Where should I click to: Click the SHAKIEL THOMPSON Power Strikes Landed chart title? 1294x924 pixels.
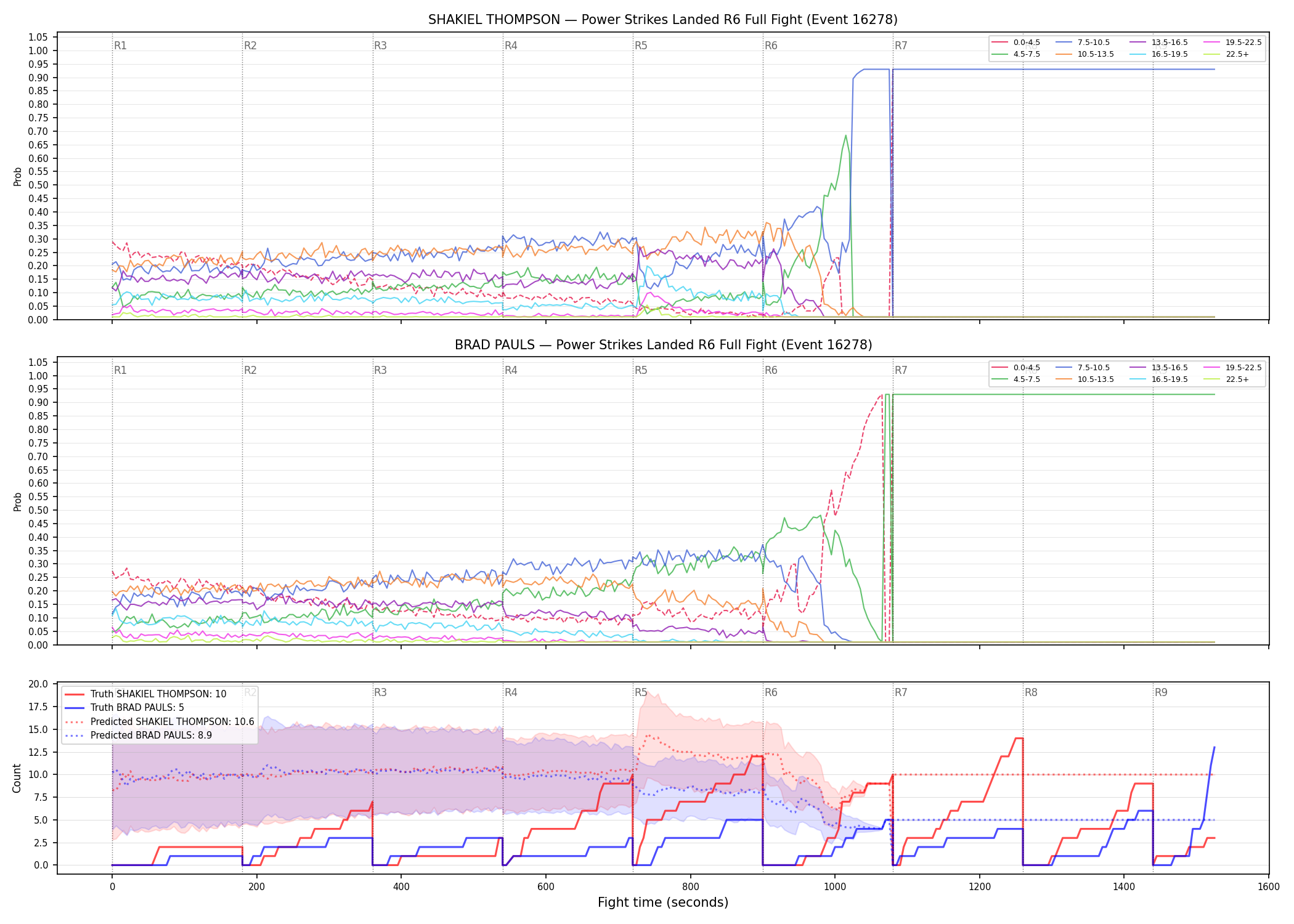pos(663,20)
